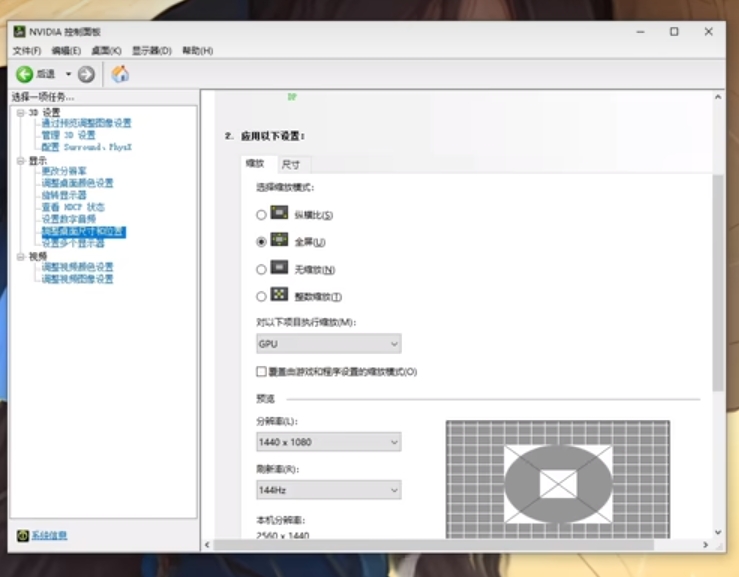Open 更改分辨率 link

click(64, 171)
